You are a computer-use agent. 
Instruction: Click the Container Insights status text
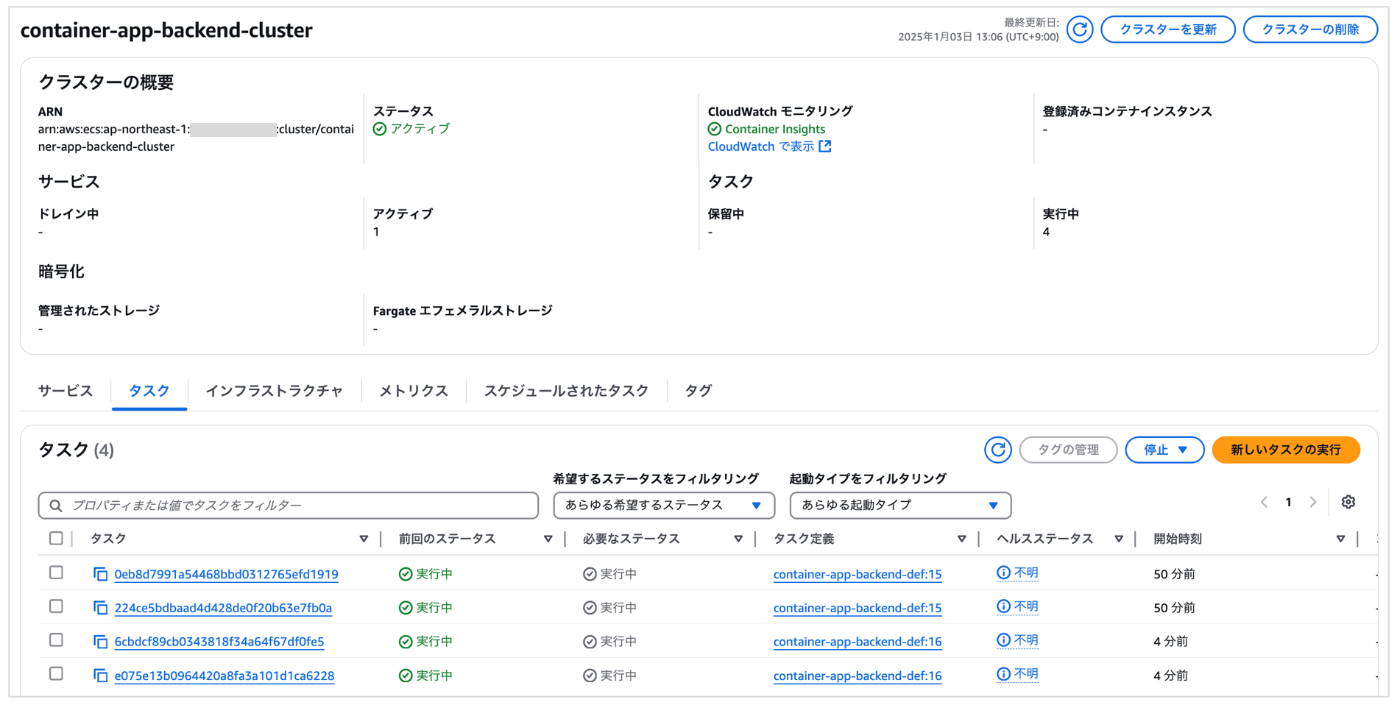click(775, 129)
